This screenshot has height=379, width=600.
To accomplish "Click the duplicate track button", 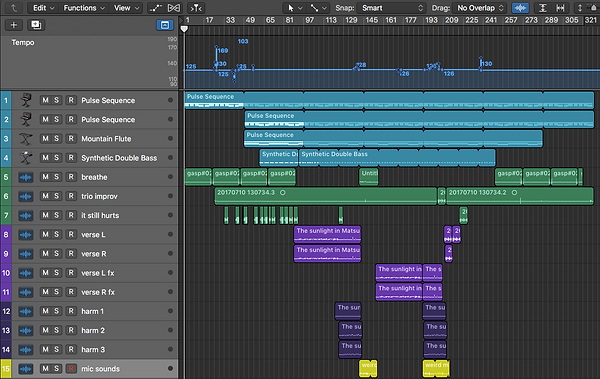I will pos(36,25).
